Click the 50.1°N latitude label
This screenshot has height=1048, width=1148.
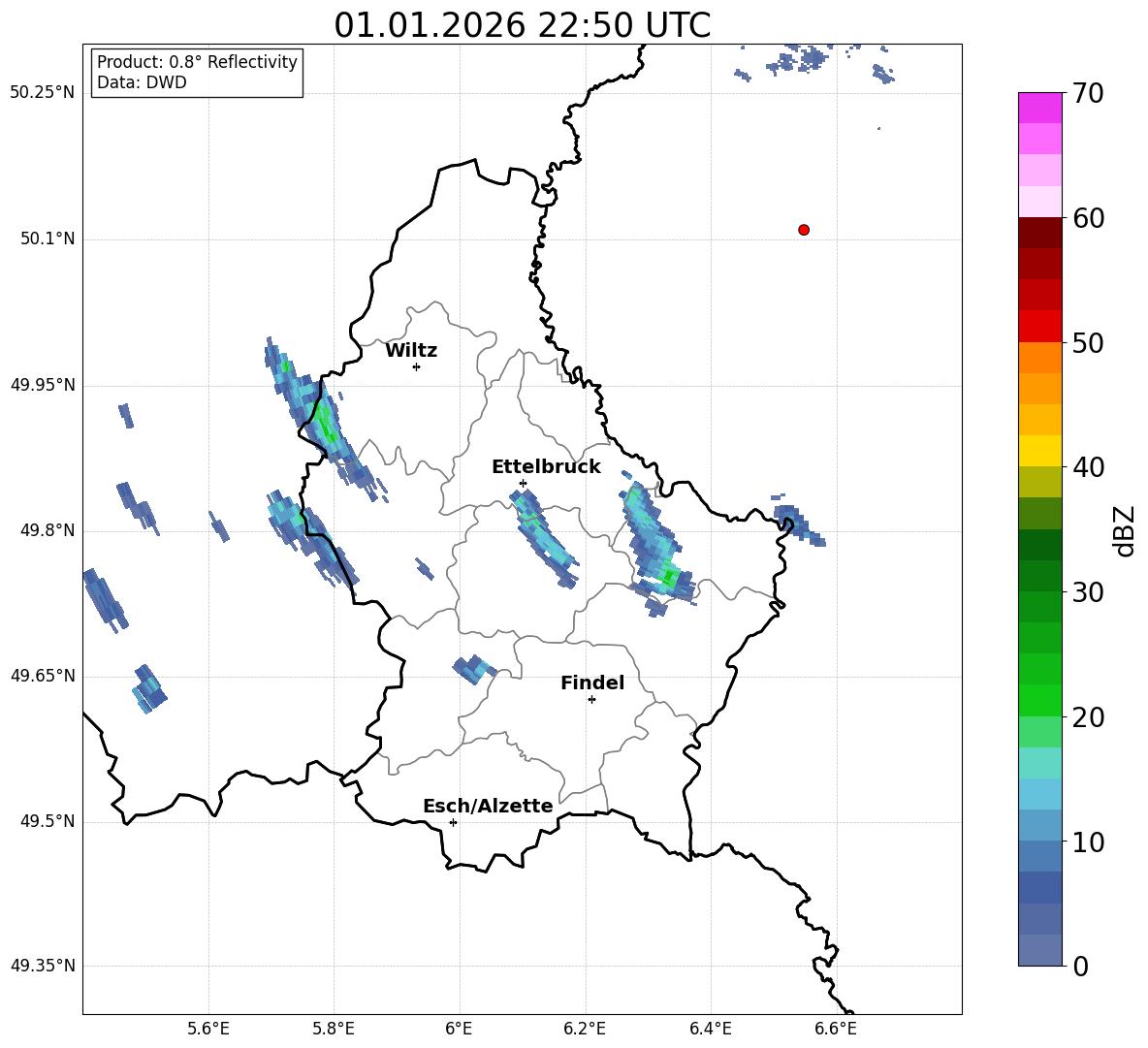48,238
